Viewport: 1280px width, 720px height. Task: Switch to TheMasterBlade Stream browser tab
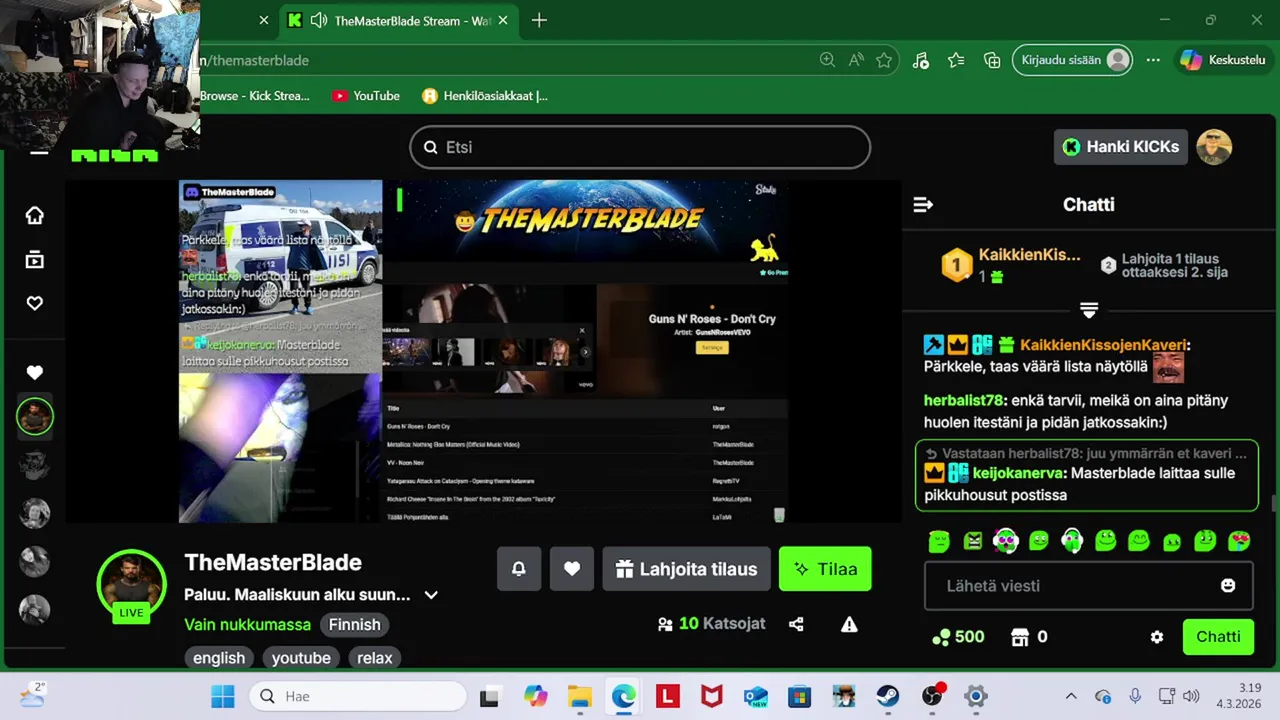click(398, 20)
